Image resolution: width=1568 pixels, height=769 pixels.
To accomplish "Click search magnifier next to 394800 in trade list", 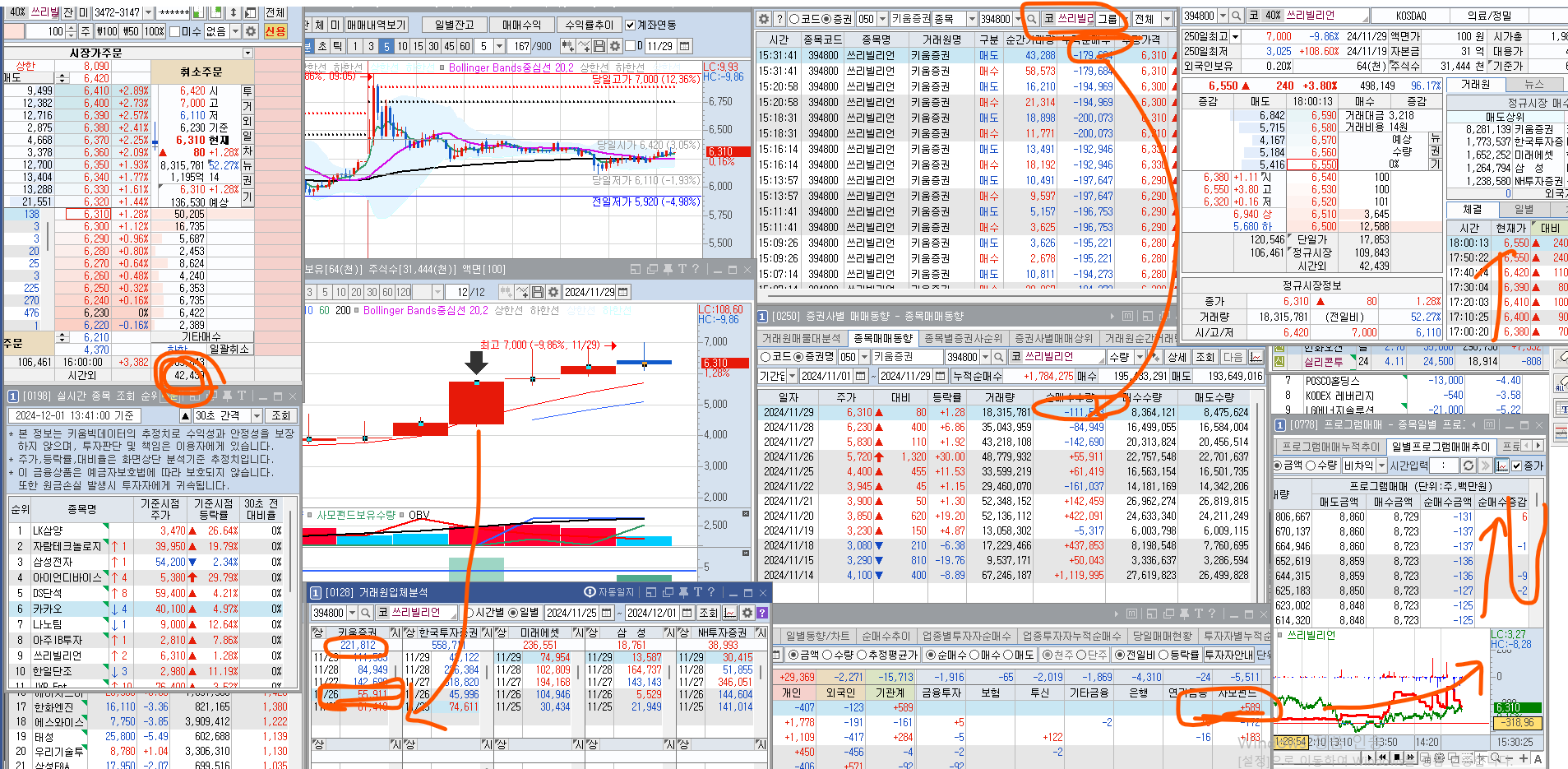I will click(x=1031, y=18).
